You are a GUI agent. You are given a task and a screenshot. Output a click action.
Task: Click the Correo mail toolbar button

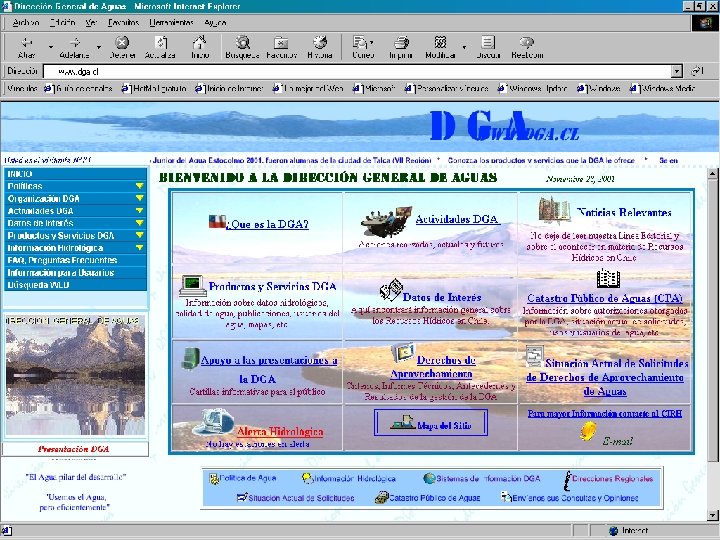coord(363,47)
